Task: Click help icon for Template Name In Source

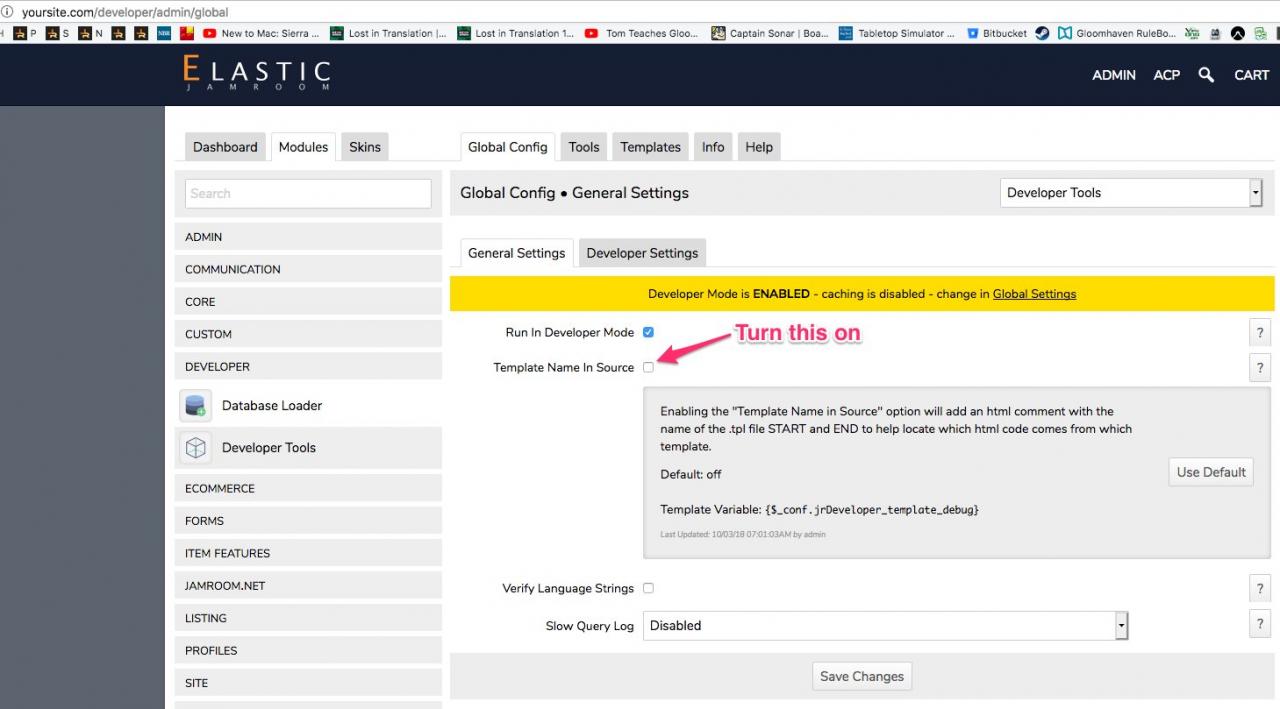Action: (1260, 368)
